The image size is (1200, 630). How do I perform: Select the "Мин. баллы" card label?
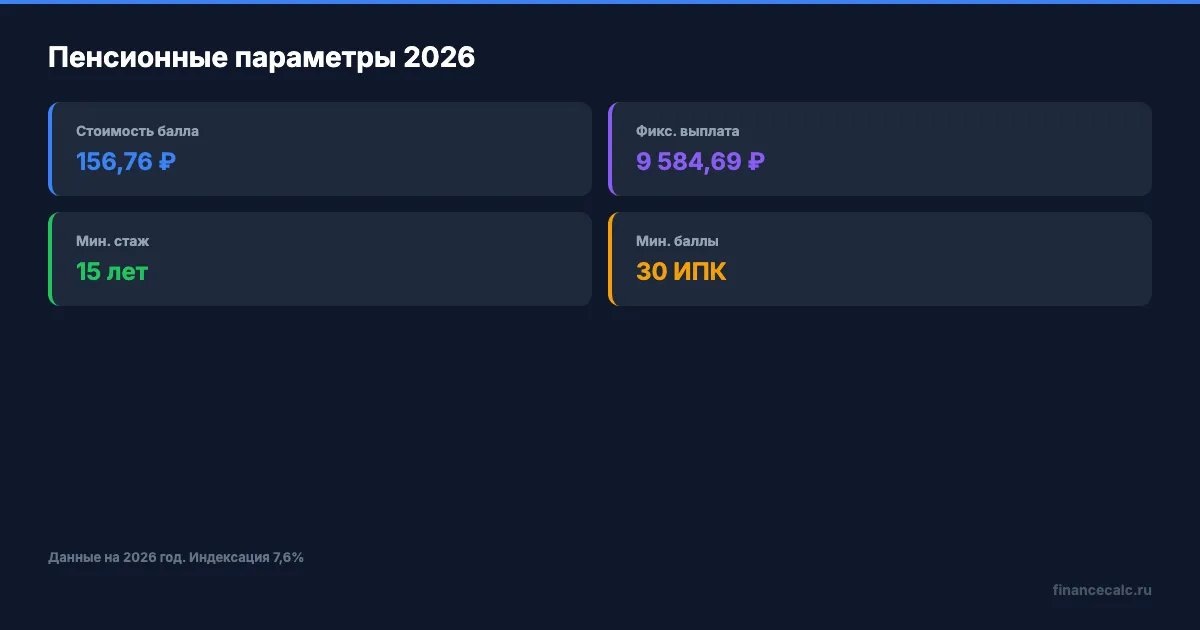[677, 241]
